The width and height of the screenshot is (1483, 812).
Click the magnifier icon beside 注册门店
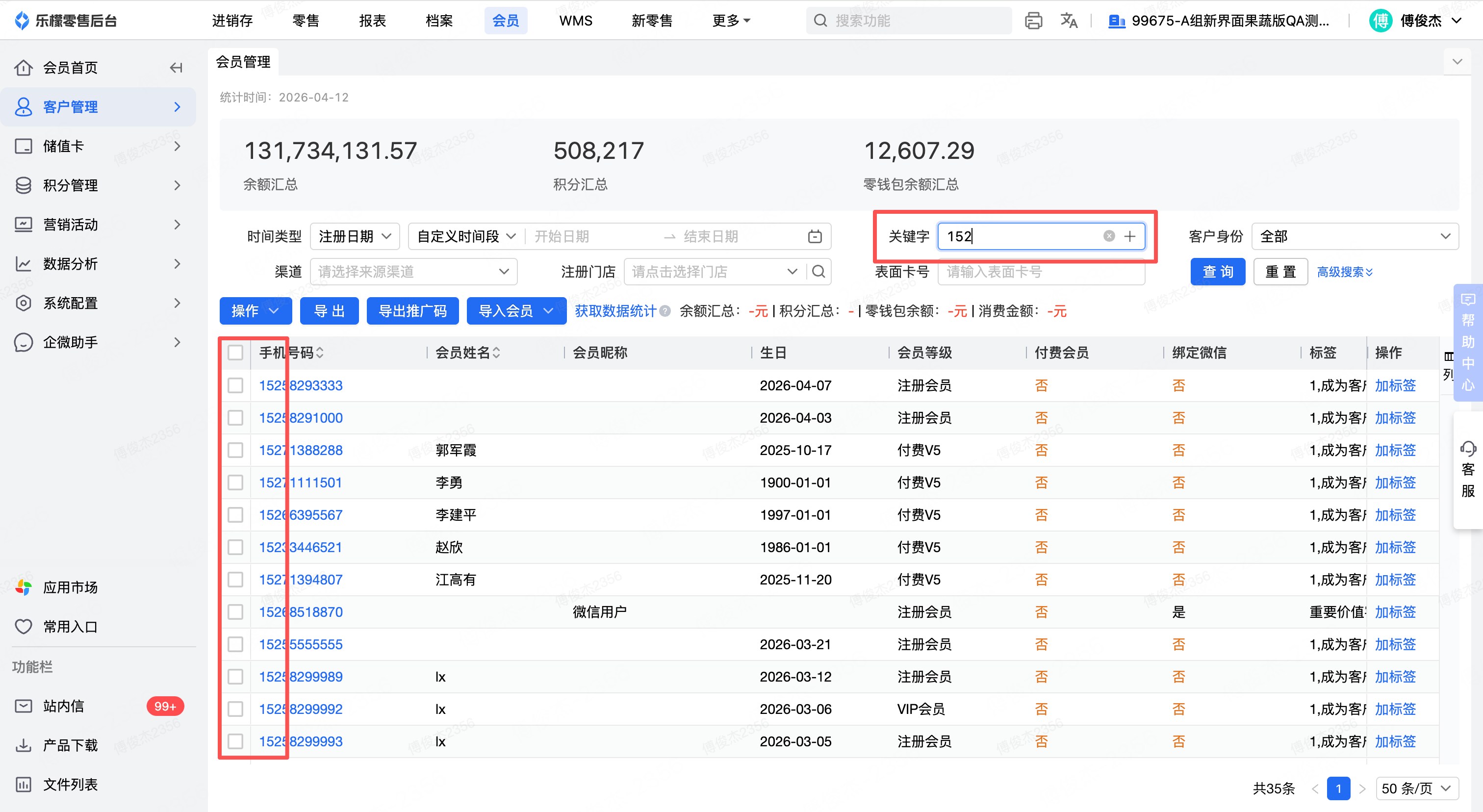pyautogui.click(x=818, y=272)
